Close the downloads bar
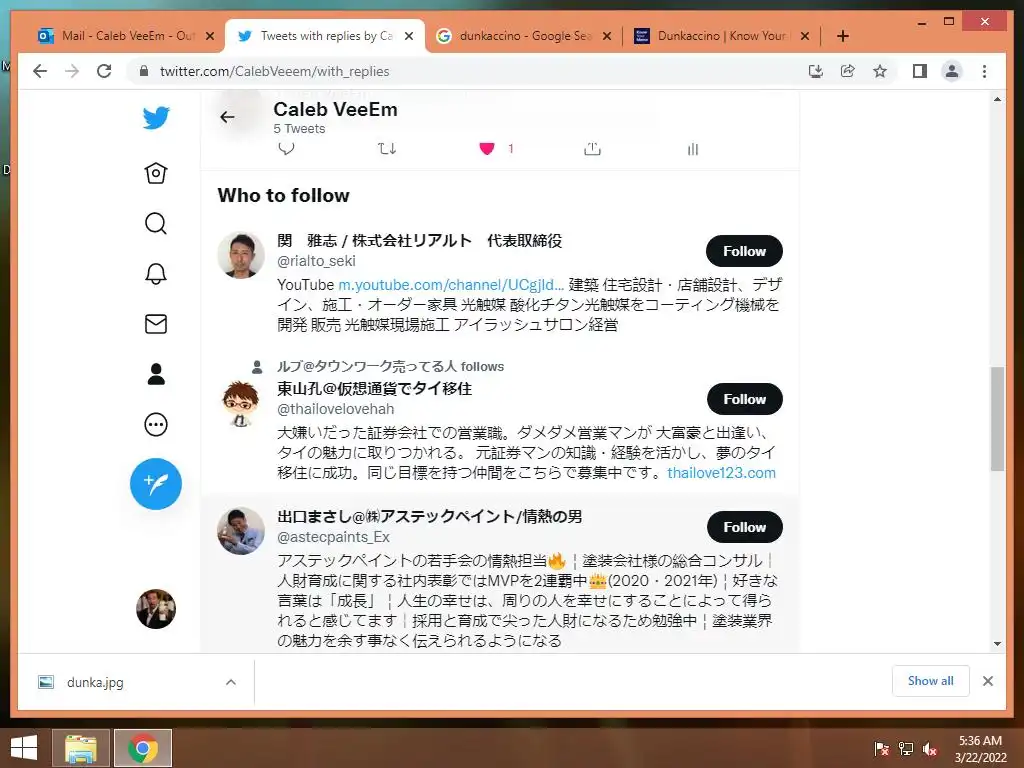The image size is (1024, 768). [x=987, y=681]
